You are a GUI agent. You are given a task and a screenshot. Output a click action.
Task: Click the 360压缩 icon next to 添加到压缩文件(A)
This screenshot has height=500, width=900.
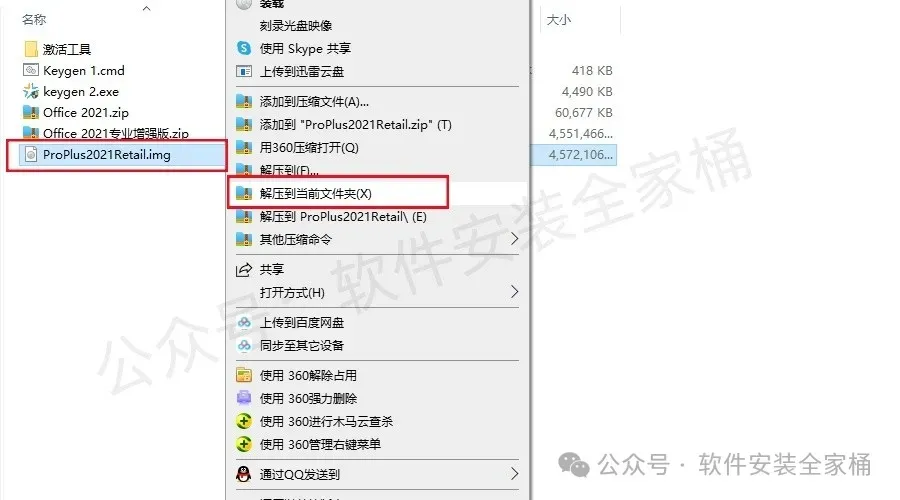coord(244,102)
